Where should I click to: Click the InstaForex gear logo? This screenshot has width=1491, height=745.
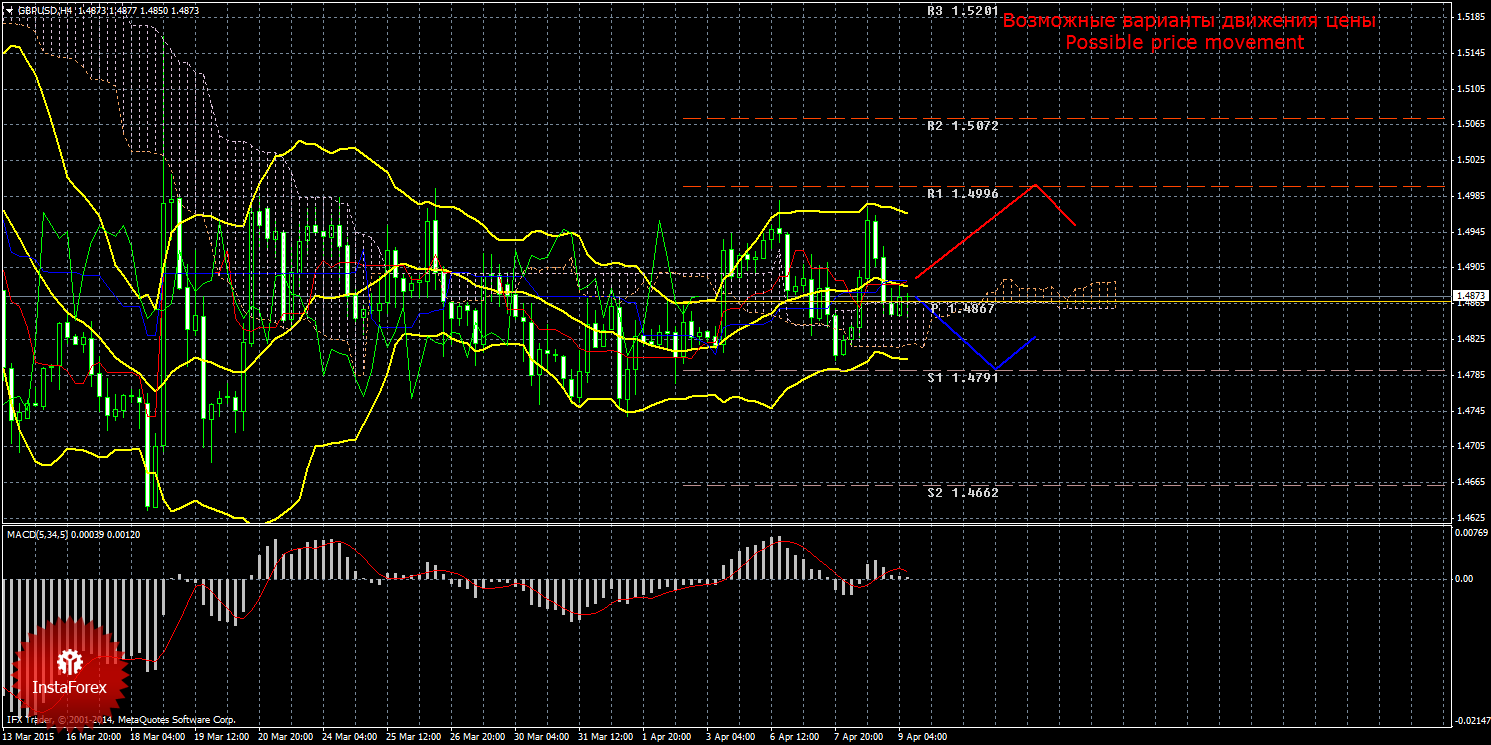[69, 661]
